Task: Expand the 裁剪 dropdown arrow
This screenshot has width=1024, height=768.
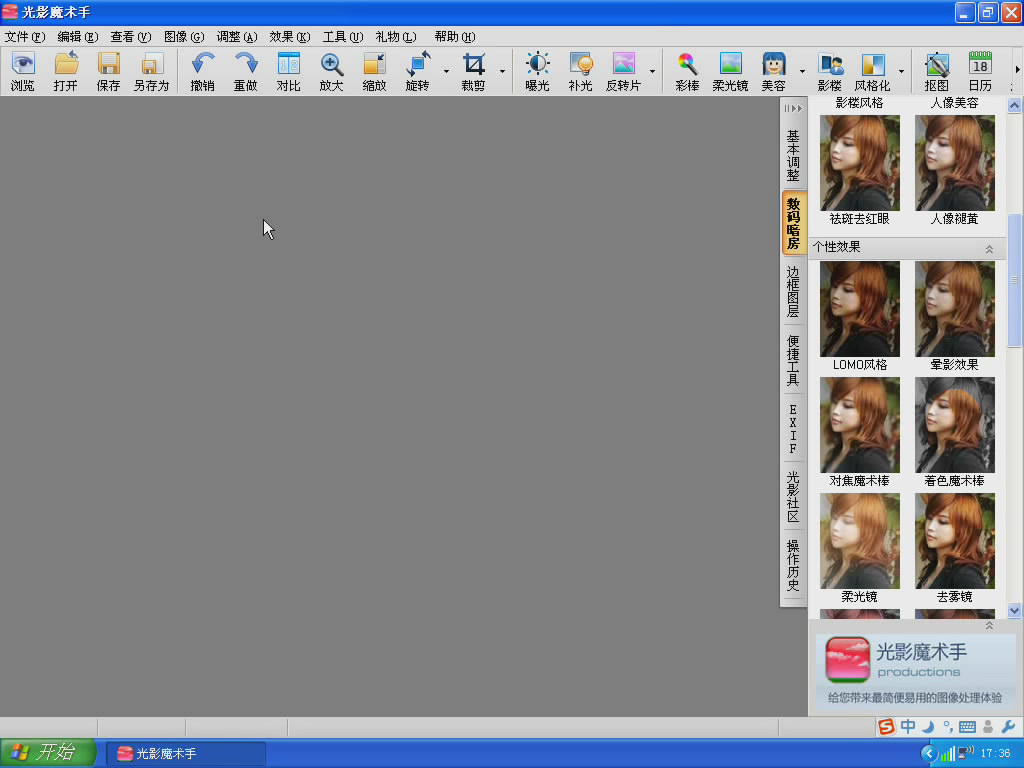Action: 502,71
